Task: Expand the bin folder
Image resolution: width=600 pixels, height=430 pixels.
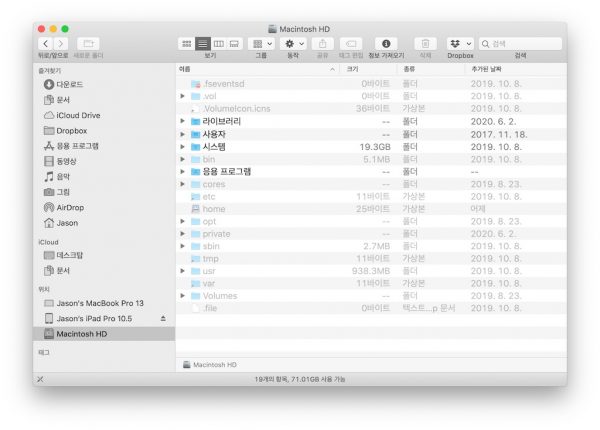Action: click(x=183, y=159)
